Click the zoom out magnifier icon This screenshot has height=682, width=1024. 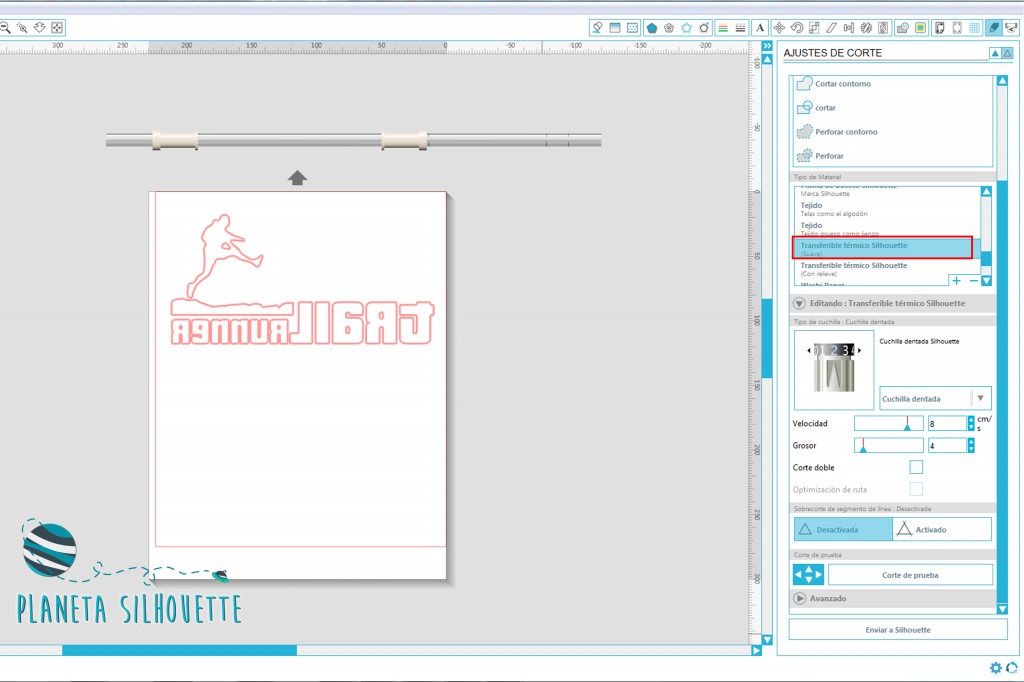coord(5,27)
